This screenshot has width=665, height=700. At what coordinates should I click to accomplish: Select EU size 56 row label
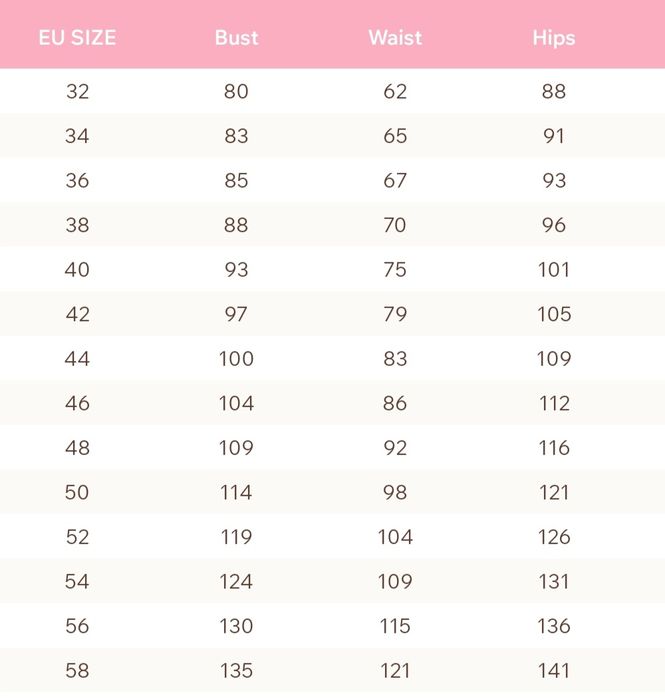point(77,626)
